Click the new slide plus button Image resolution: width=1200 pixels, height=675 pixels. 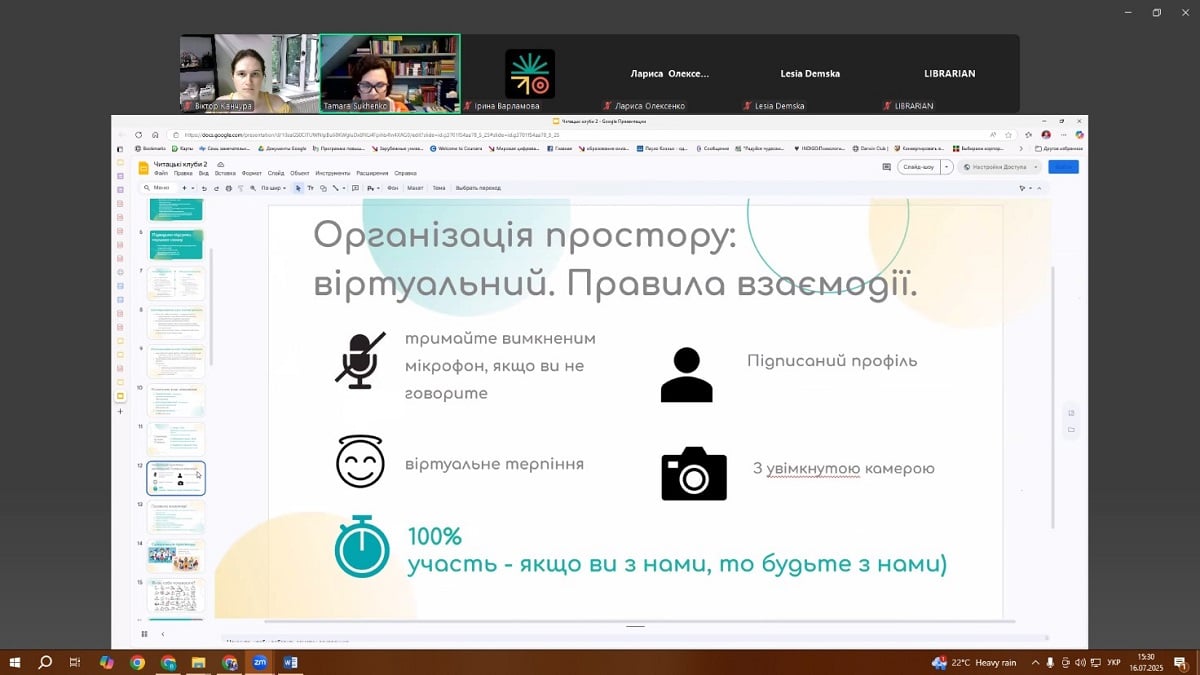184,188
